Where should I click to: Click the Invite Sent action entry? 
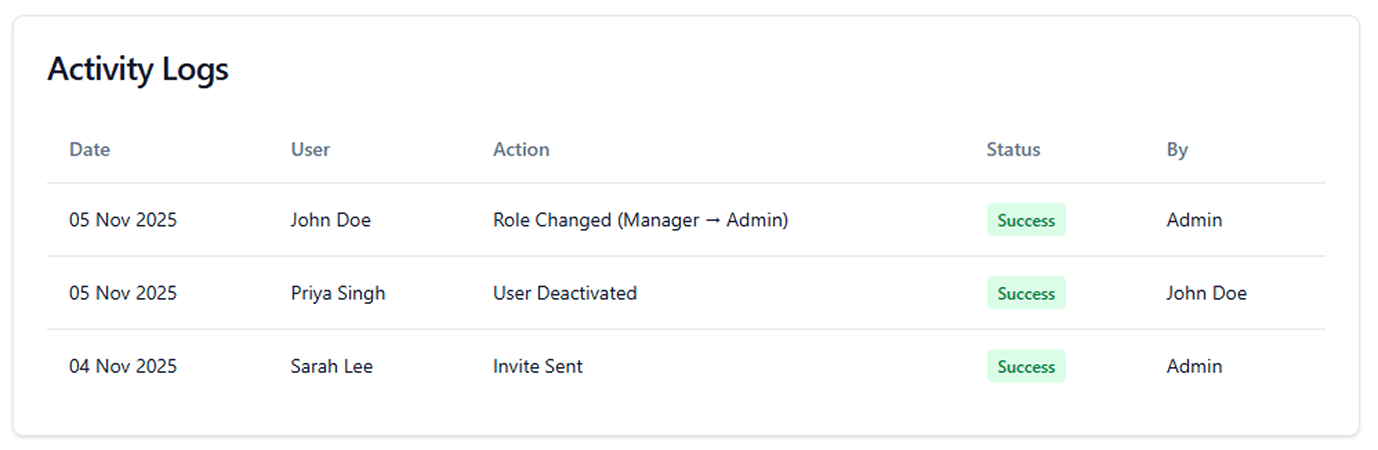coord(538,366)
